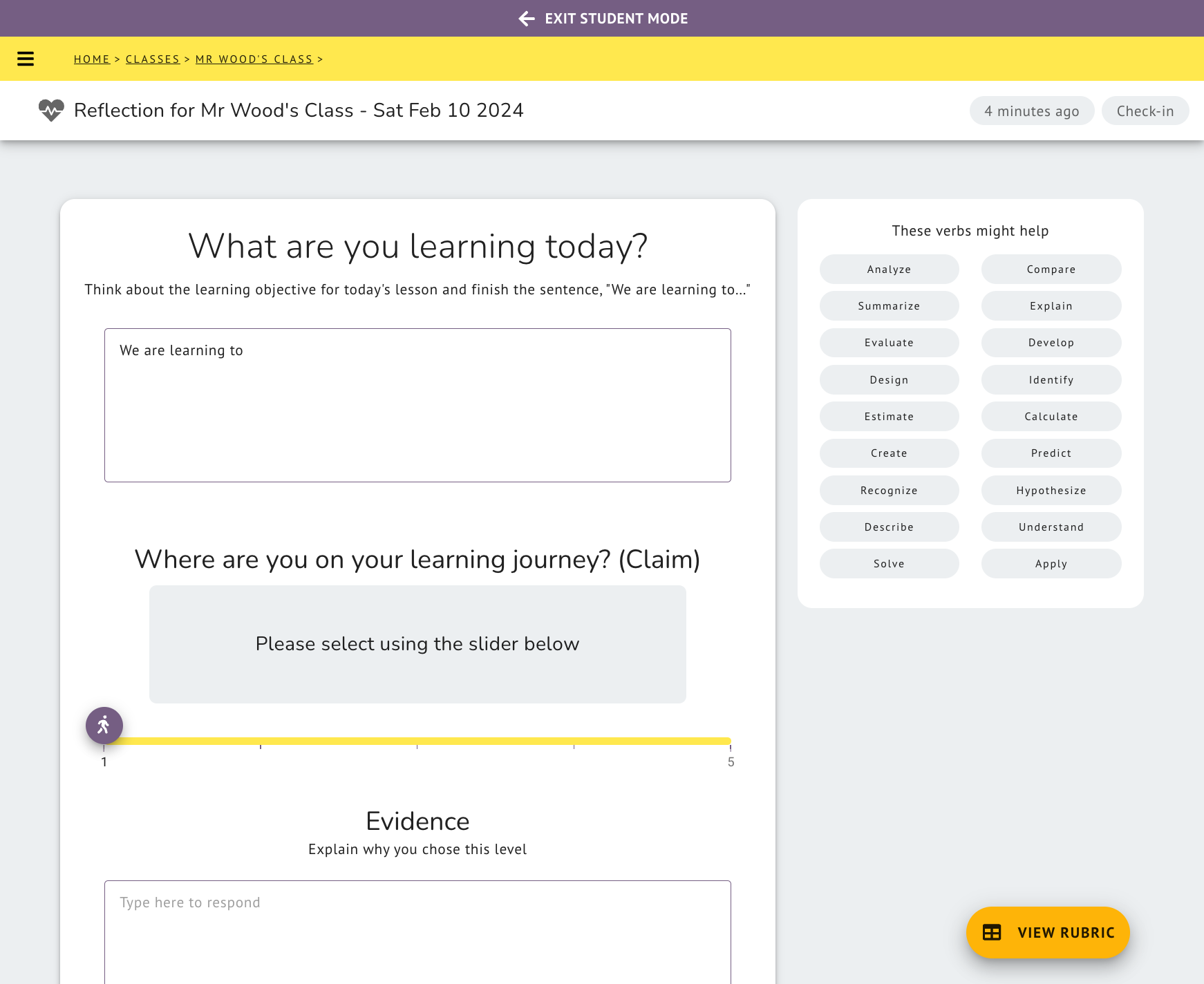The image size is (1204, 984).
Task: Click the walking figure slider handle
Action: tap(104, 726)
